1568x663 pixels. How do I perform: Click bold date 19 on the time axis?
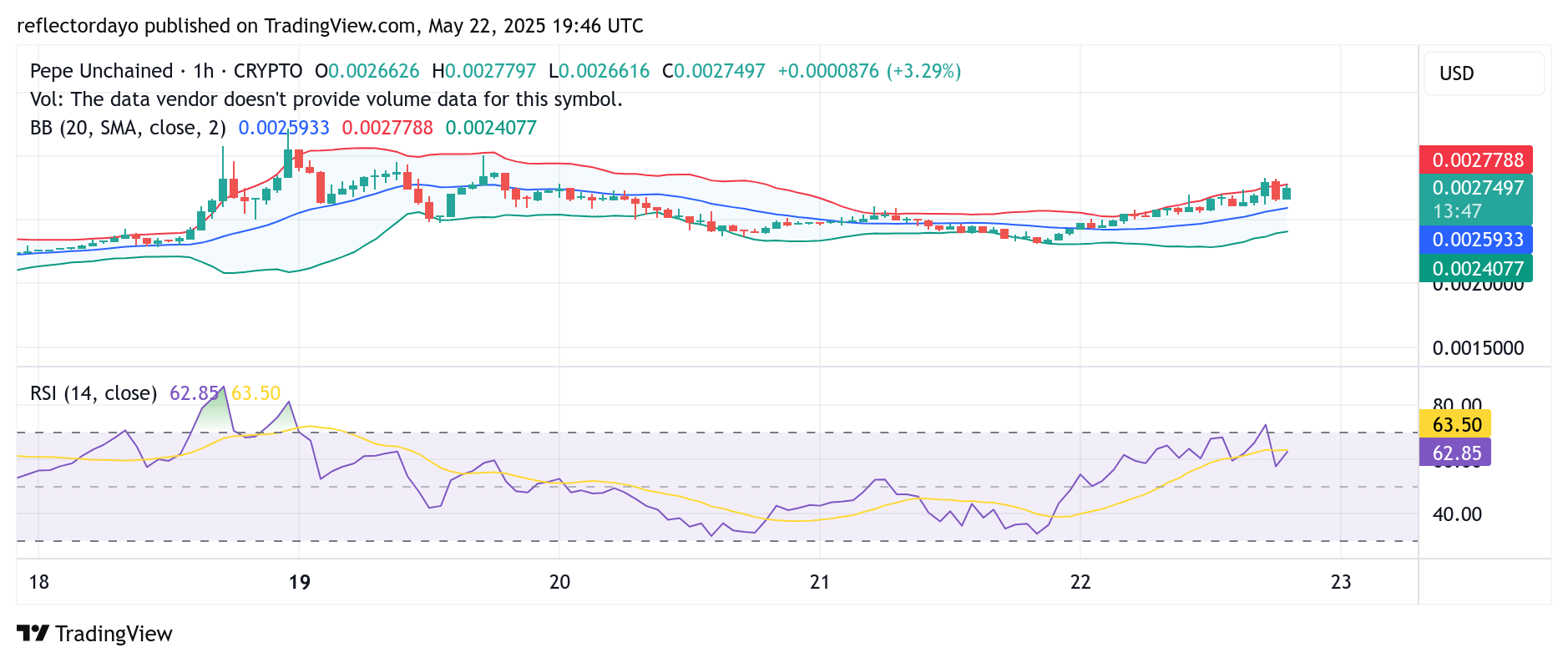pyautogui.click(x=299, y=582)
